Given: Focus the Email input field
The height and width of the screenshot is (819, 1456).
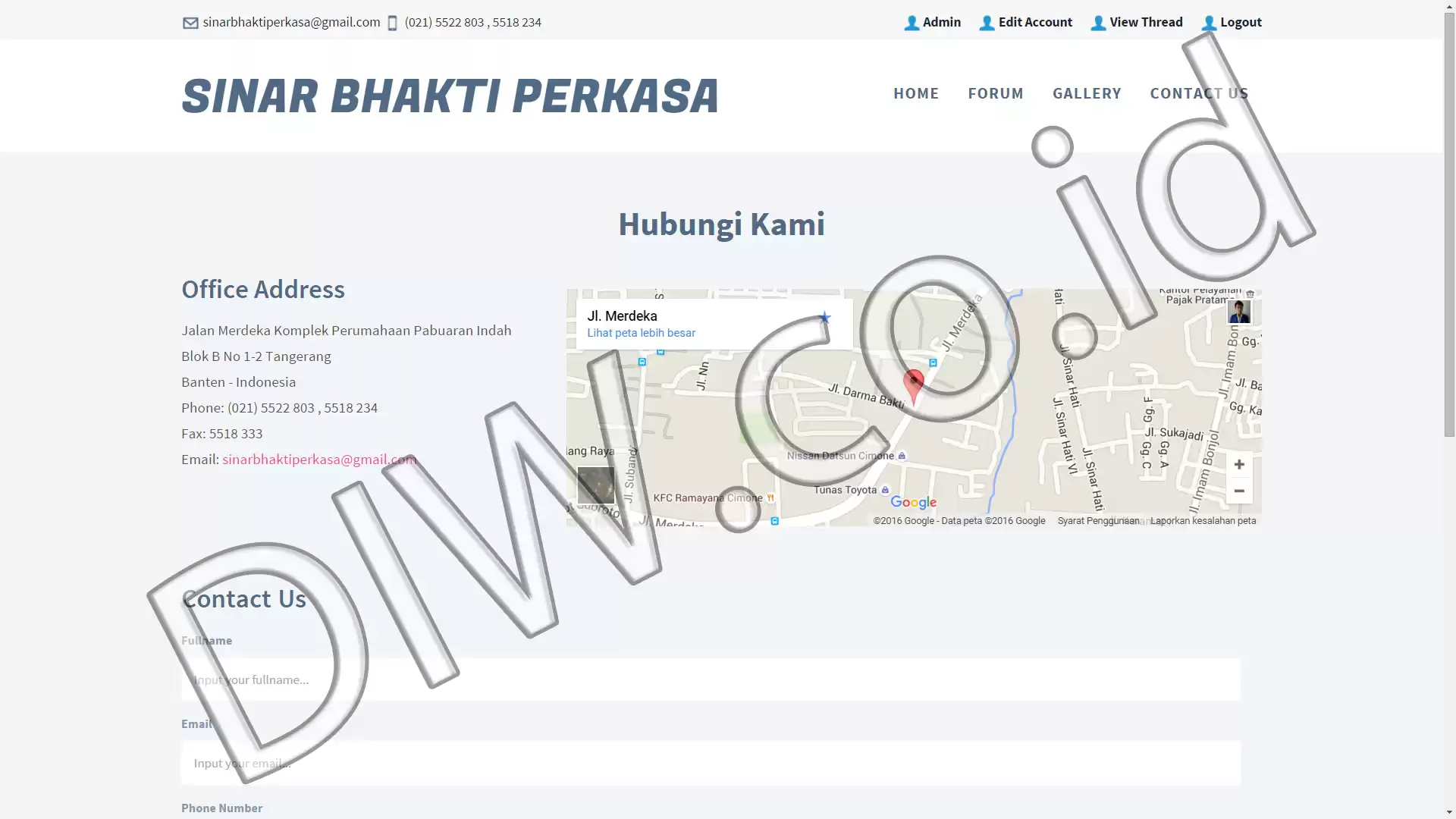Looking at the screenshot, I should pos(711,763).
